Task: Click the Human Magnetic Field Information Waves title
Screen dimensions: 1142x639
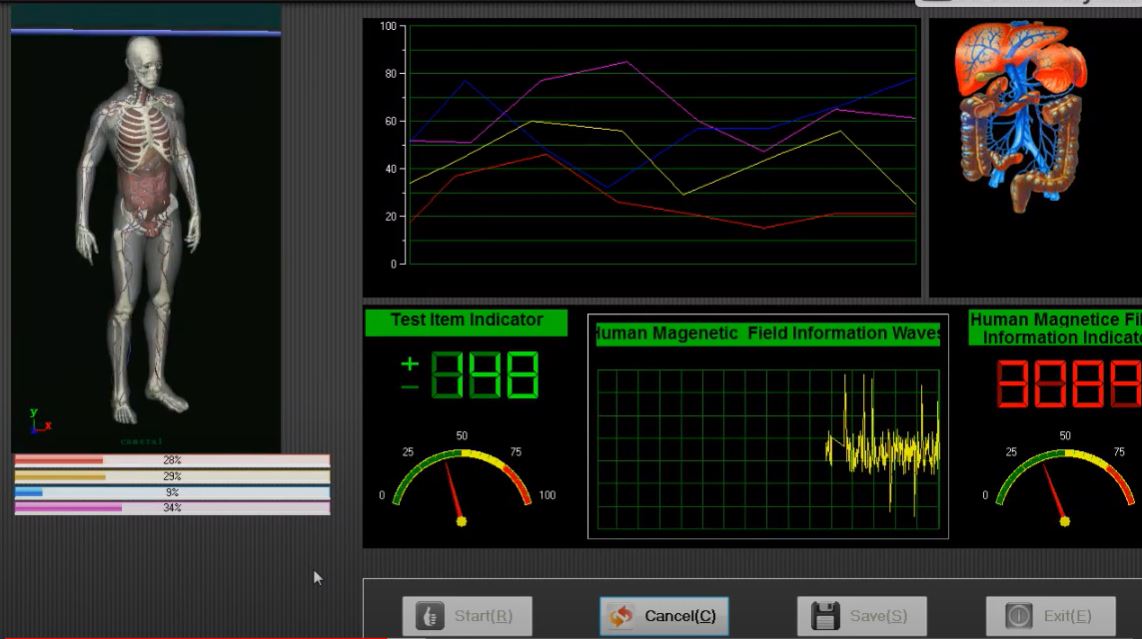Action: [767, 333]
